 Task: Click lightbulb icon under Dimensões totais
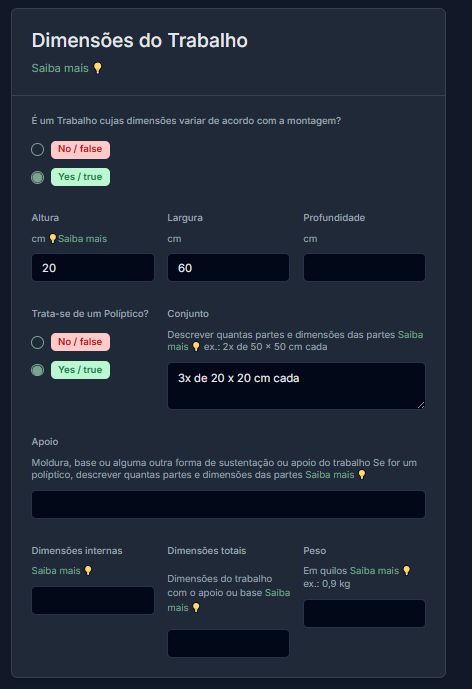(x=196, y=608)
